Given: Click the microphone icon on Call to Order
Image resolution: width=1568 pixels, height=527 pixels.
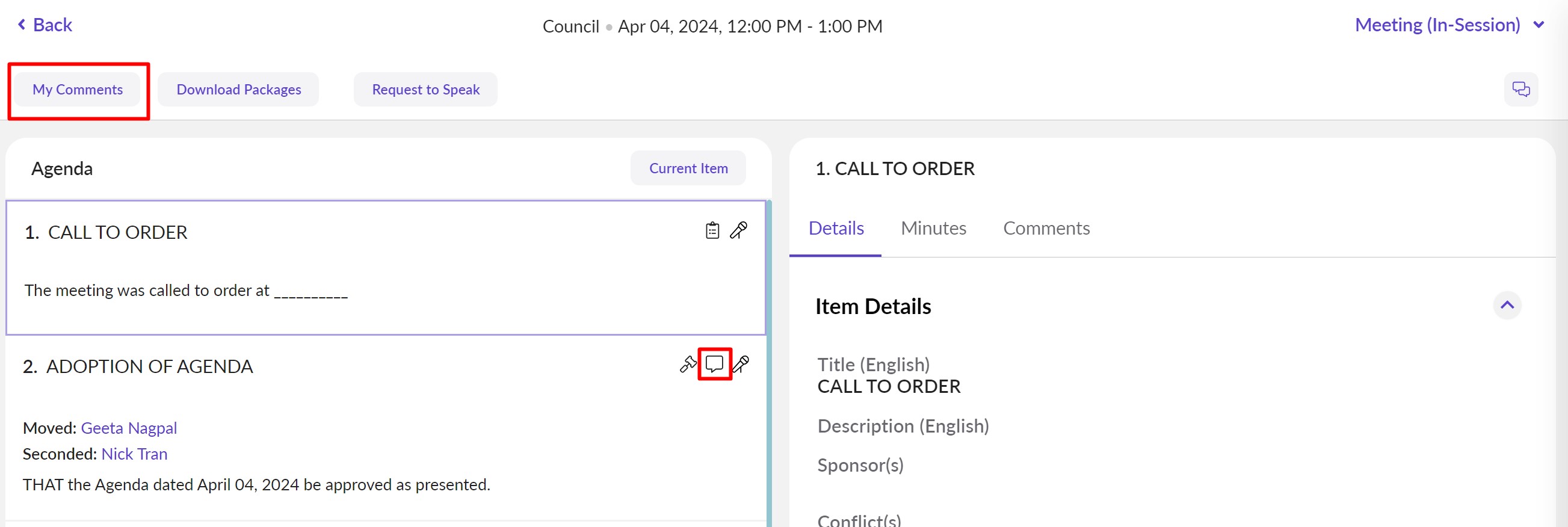Looking at the screenshot, I should click(x=738, y=230).
